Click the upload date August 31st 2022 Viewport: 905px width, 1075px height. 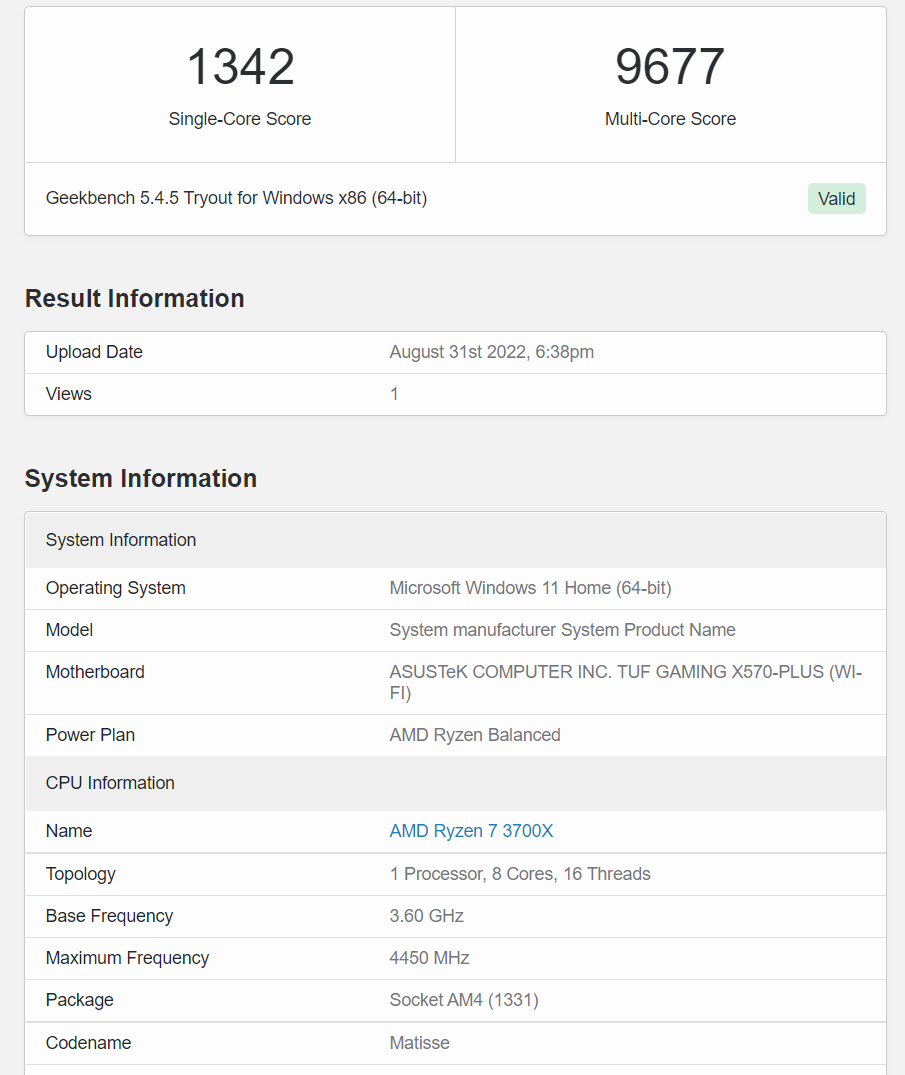click(x=491, y=352)
